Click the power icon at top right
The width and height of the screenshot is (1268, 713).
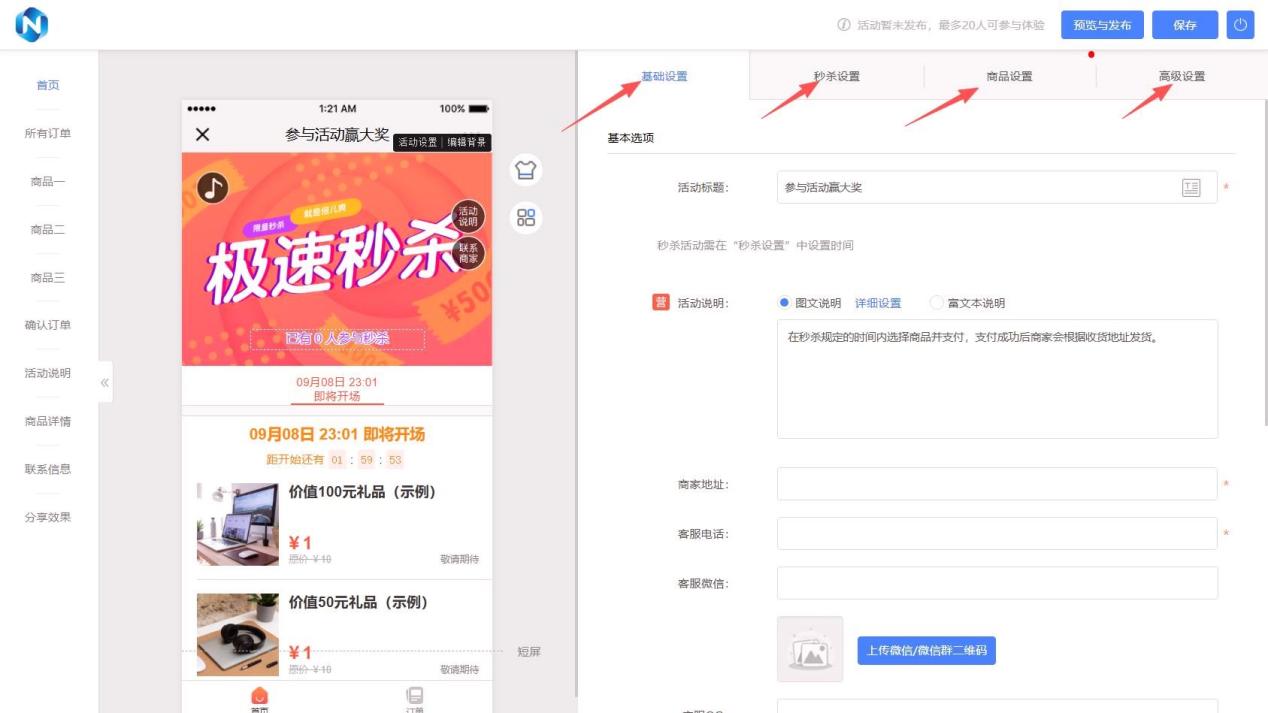1240,25
